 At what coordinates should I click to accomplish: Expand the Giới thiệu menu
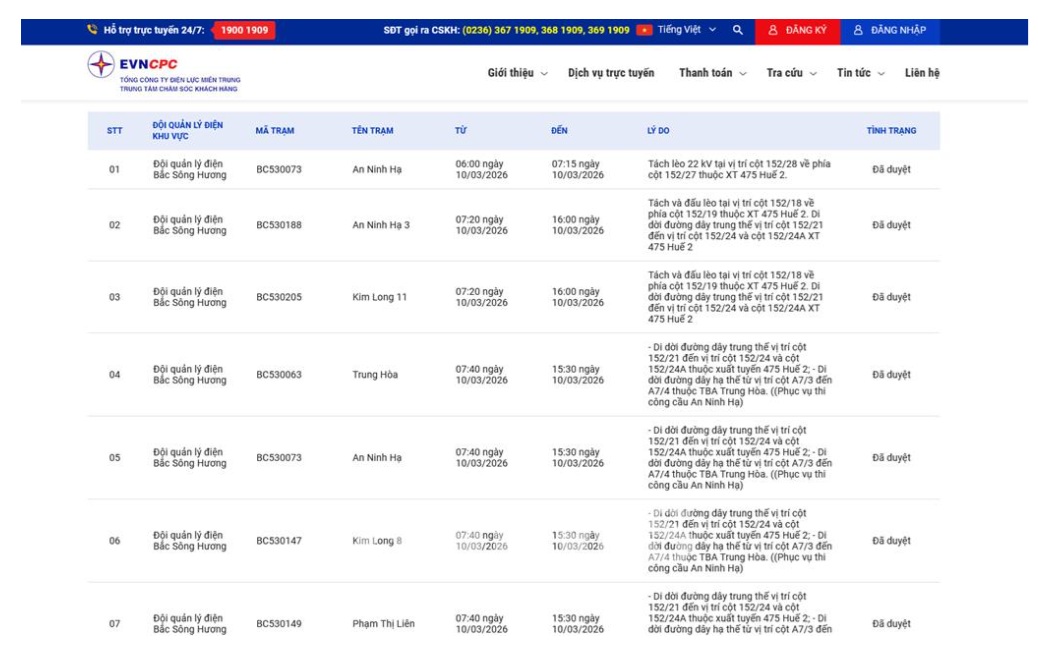tap(517, 73)
